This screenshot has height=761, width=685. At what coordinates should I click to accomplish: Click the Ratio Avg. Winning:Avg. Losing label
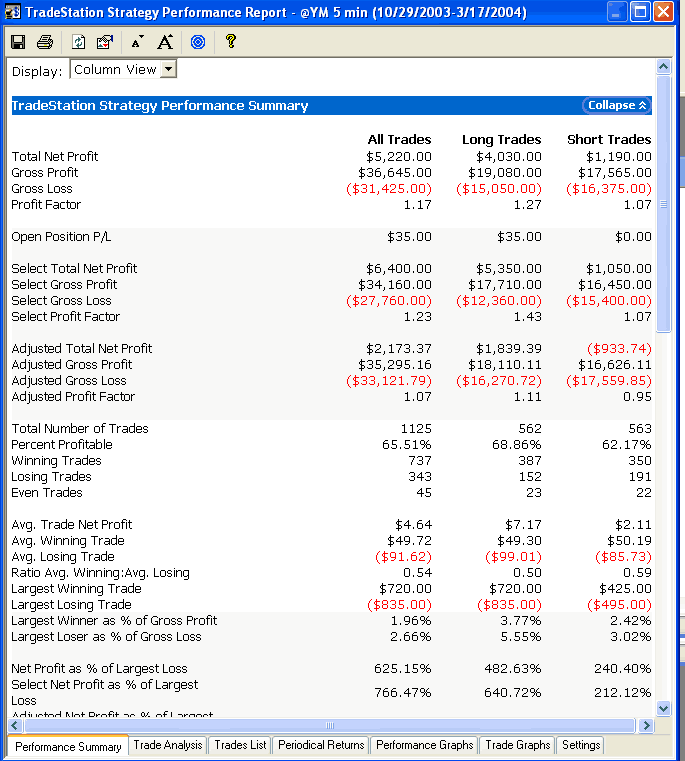coord(100,573)
